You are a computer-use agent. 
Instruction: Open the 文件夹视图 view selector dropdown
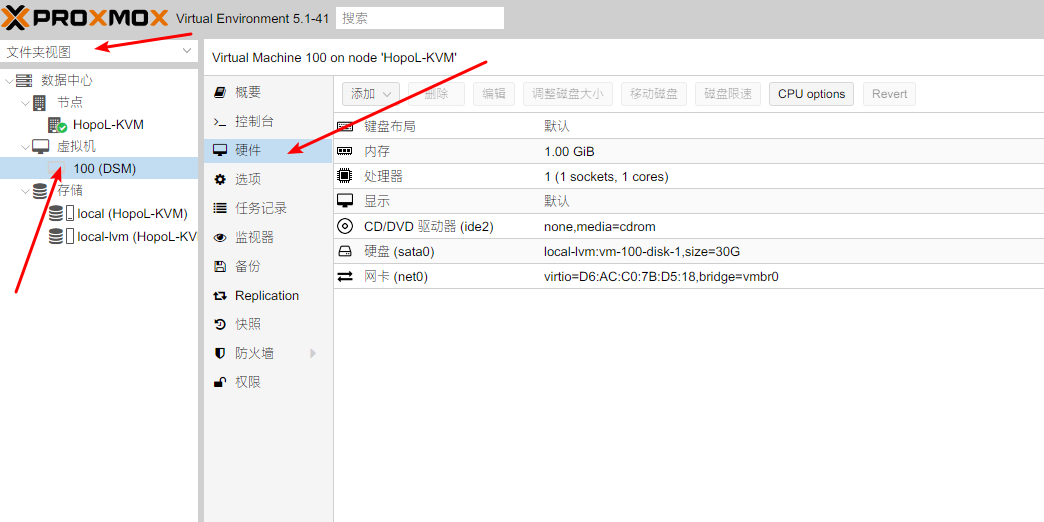click(99, 51)
